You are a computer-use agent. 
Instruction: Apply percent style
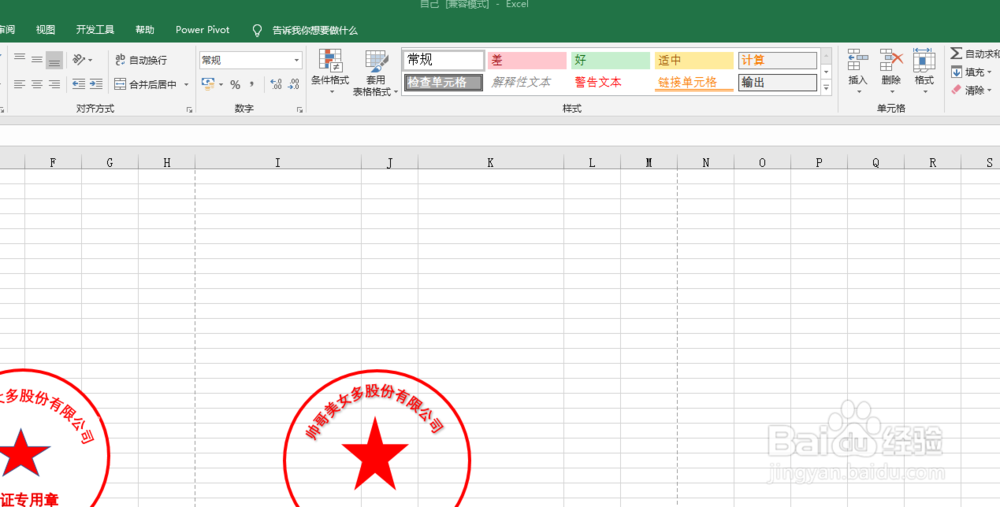pyautogui.click(x=235, y=84)
